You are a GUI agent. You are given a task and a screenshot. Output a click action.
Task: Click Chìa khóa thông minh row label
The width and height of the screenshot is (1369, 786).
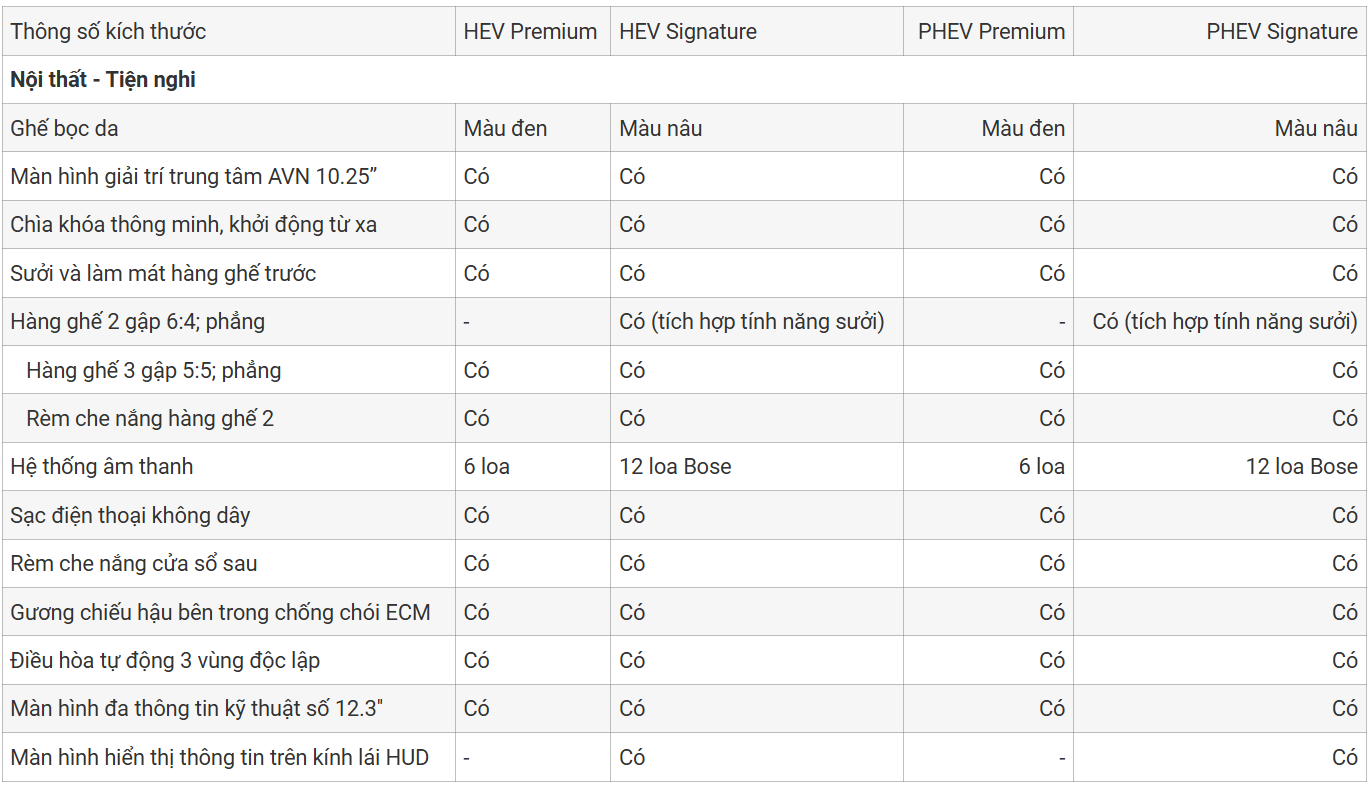pos(194,225)
